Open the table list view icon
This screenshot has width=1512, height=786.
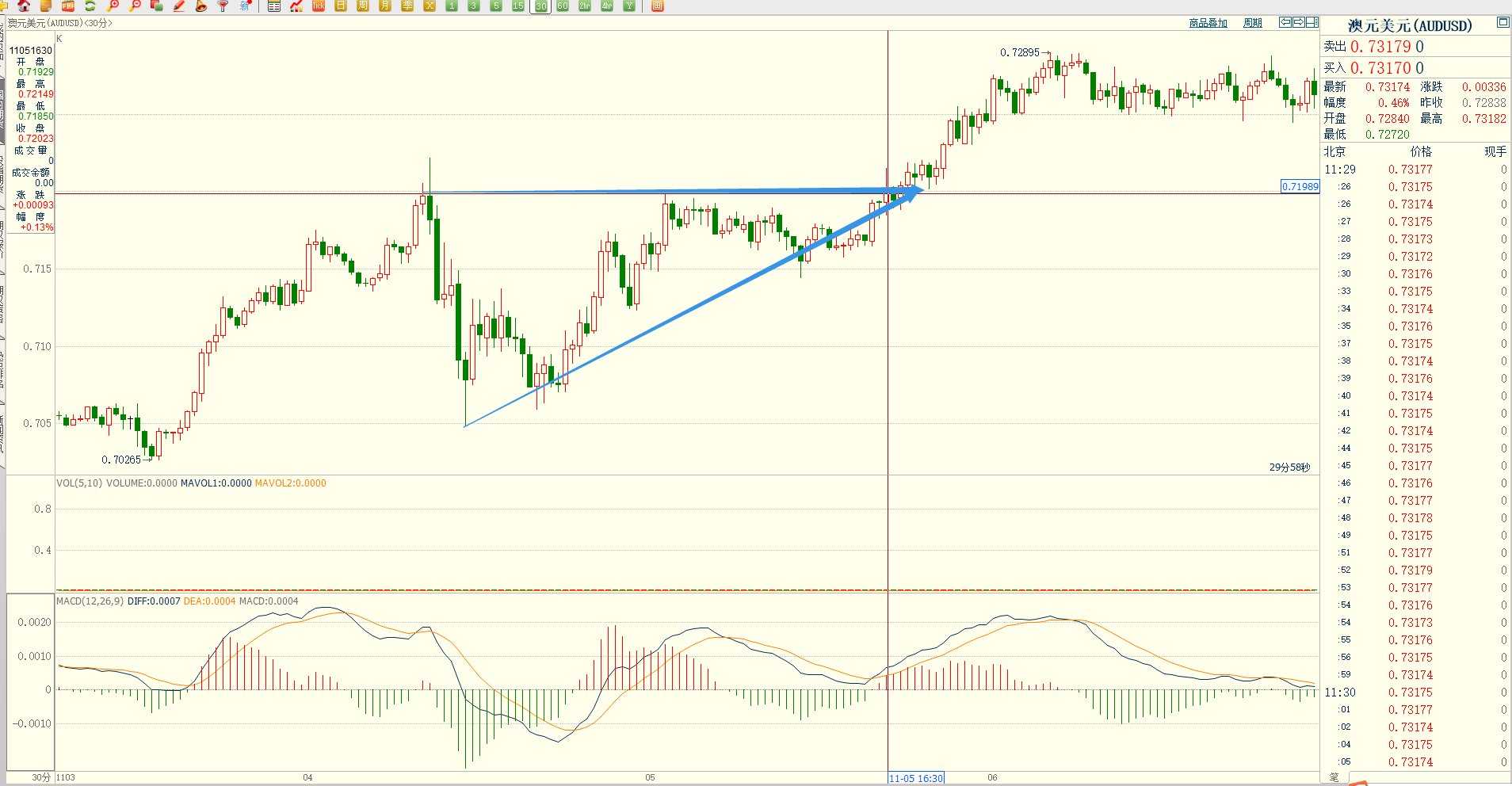[274, 6]
